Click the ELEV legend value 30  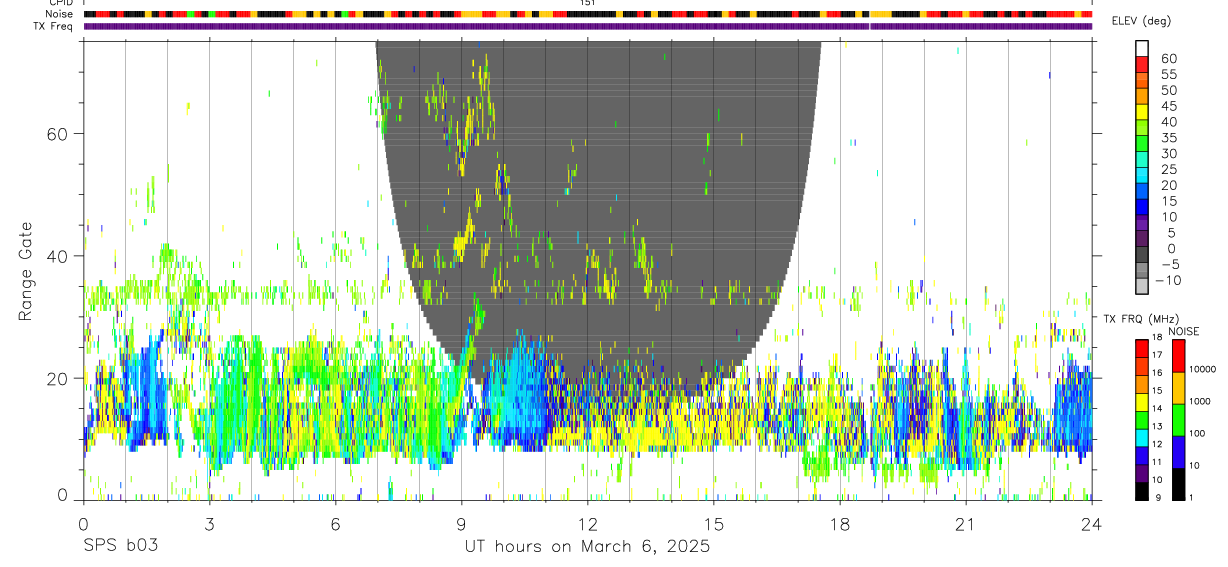1168,154
